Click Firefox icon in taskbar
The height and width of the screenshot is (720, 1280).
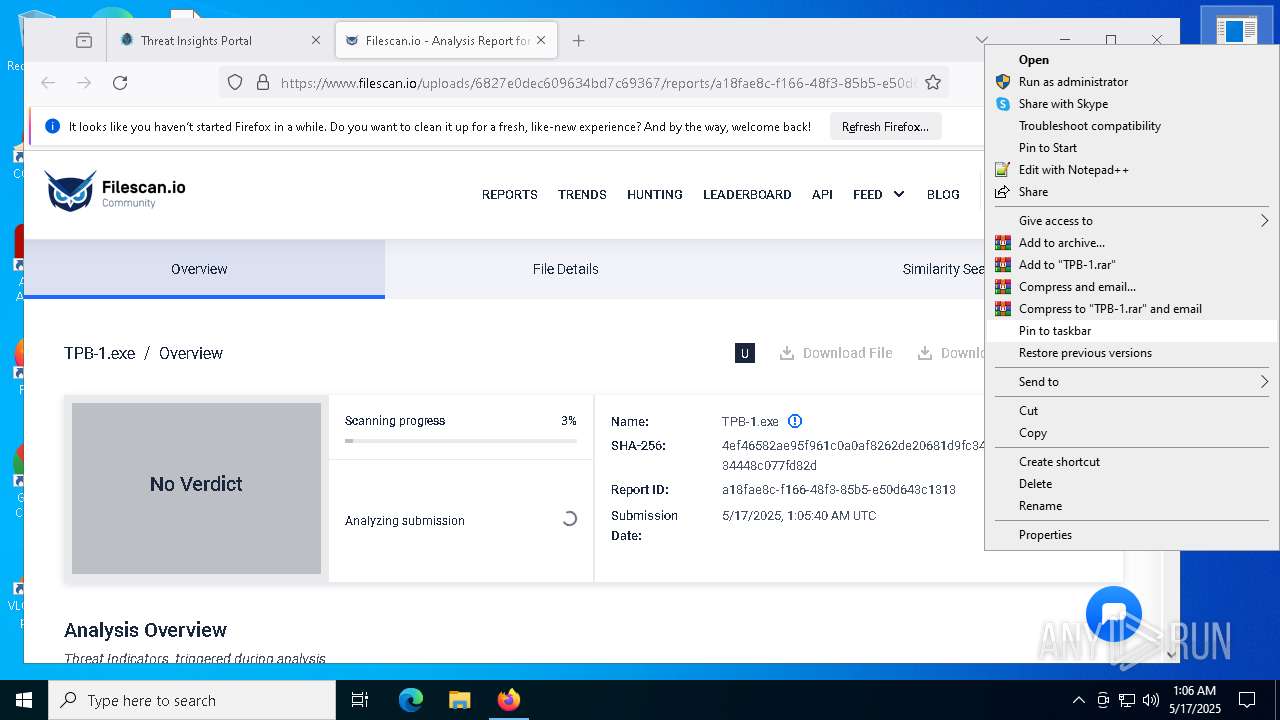508,700
